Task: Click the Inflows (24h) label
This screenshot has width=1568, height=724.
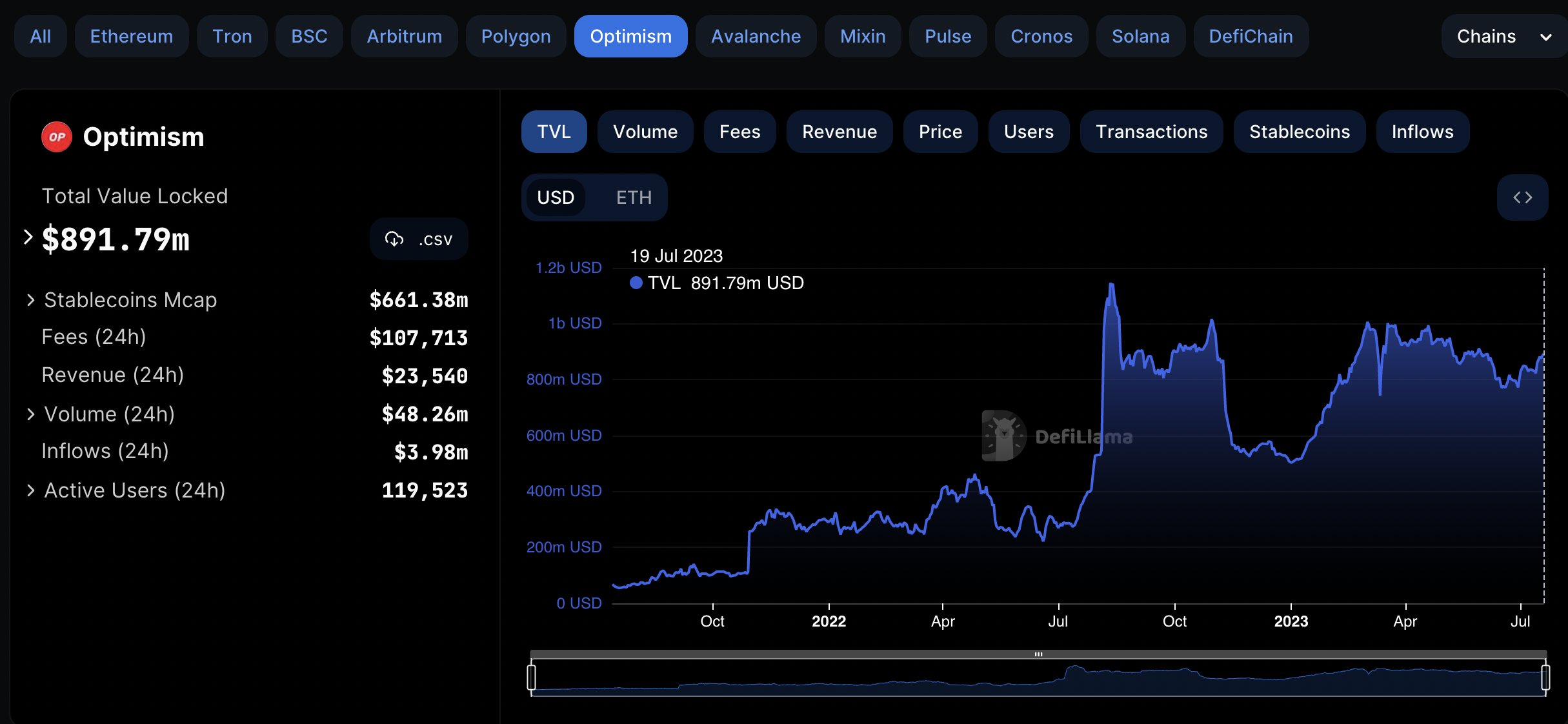Action: pyautogui.click(x=105, y=451)
